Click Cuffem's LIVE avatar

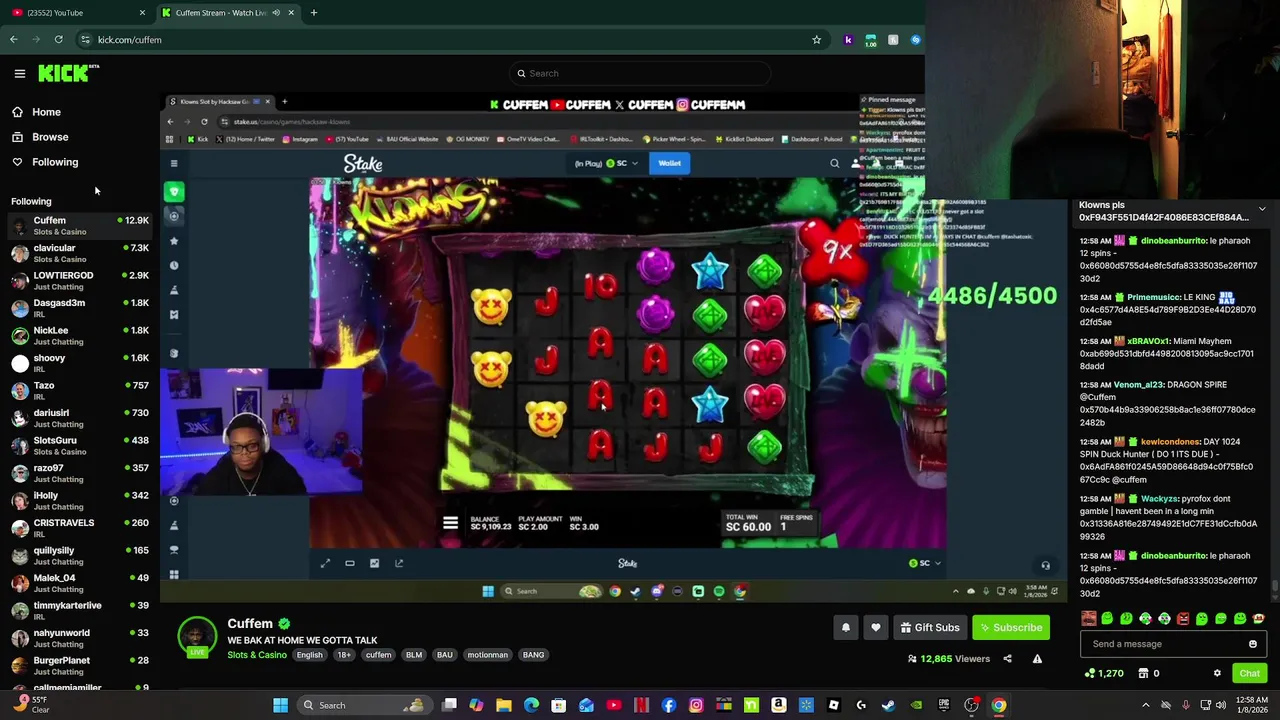pos(197,637)
